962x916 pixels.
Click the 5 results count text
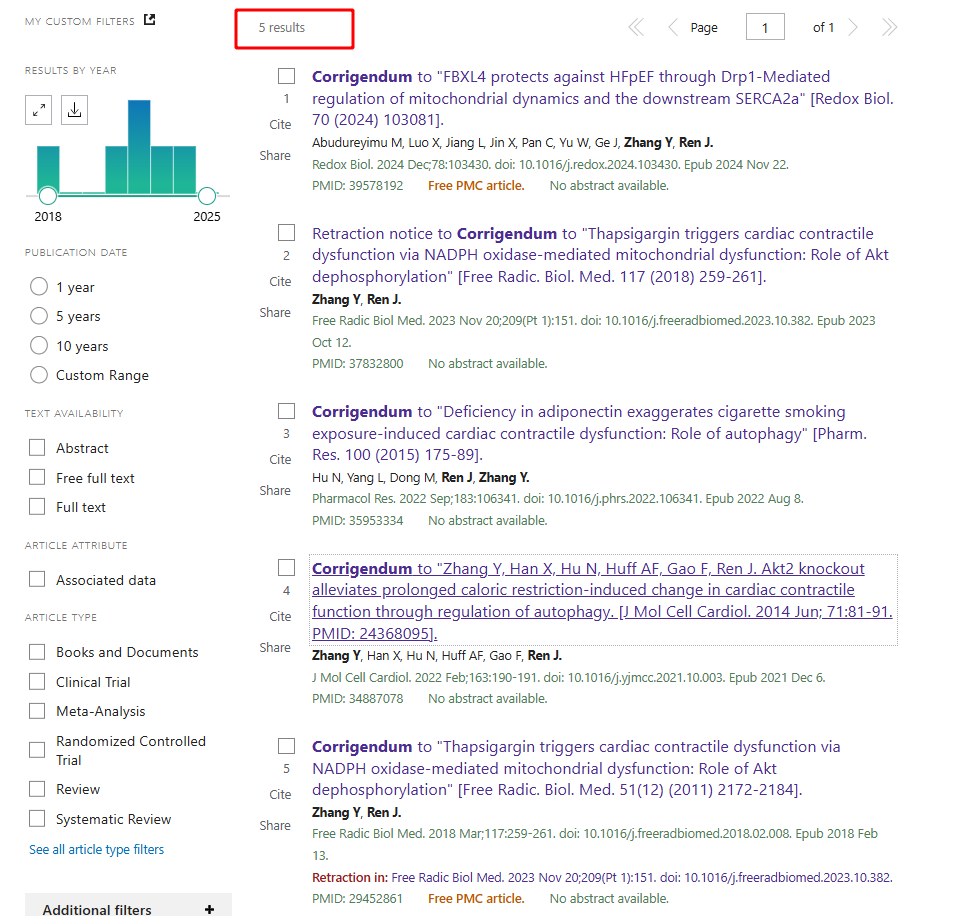tap(282, 28)
